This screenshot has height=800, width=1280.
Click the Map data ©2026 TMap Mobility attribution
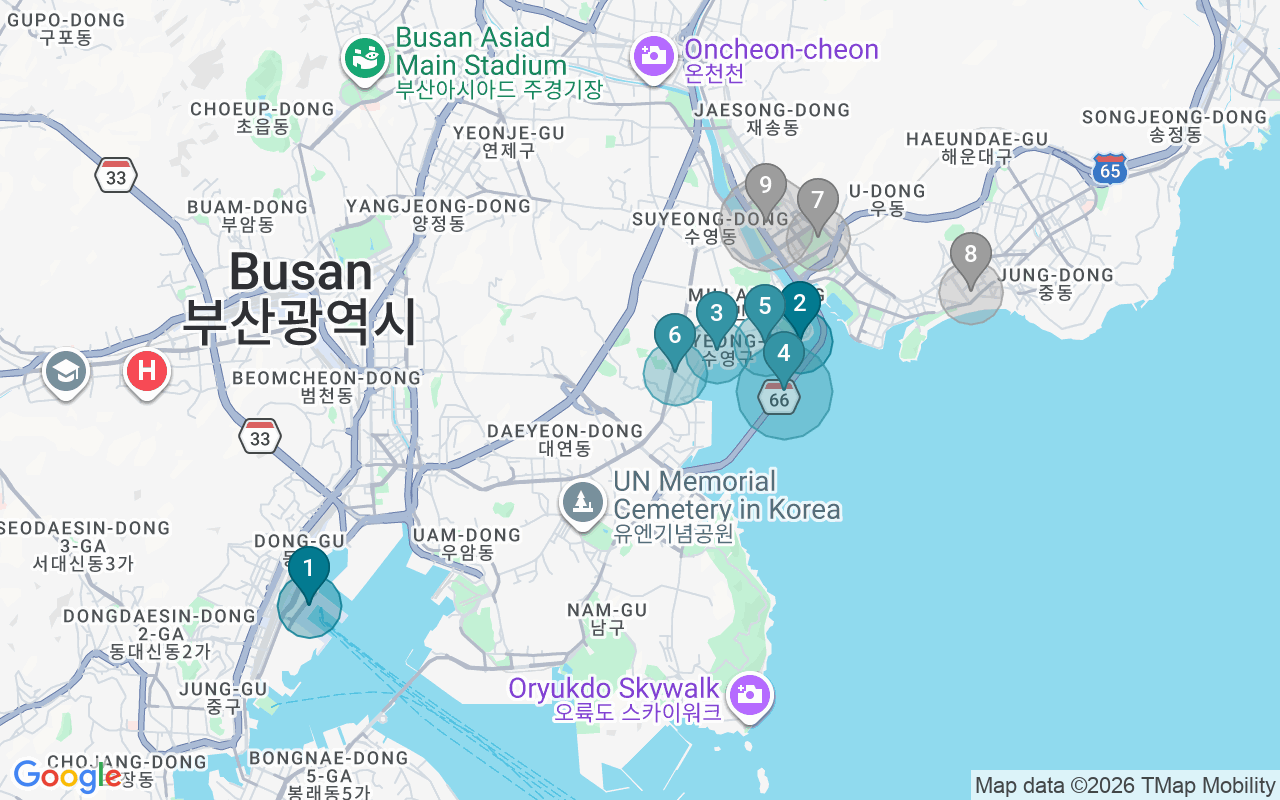click(1124, 786)
